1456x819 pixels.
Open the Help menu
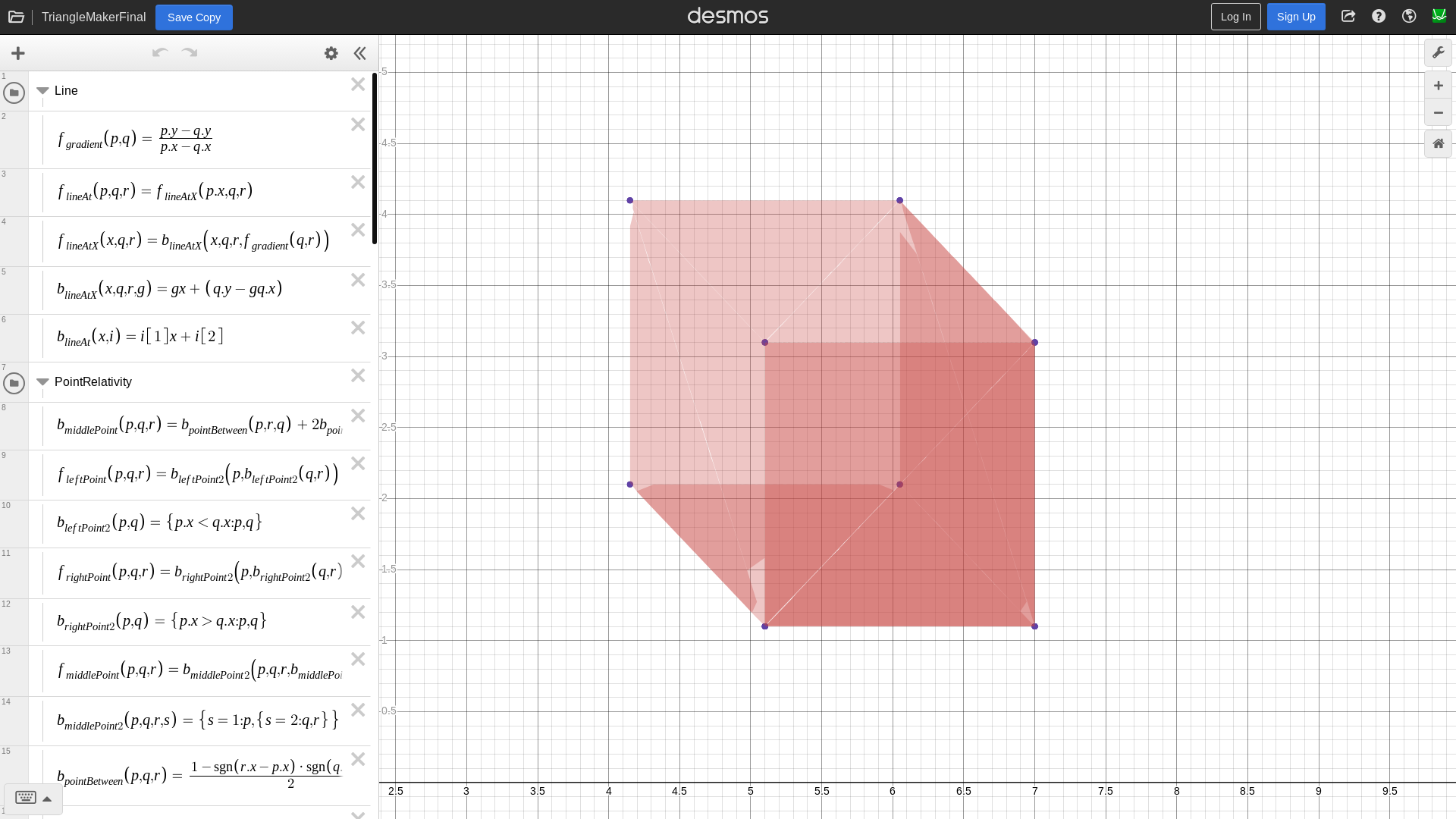[x=1379, y=17]
